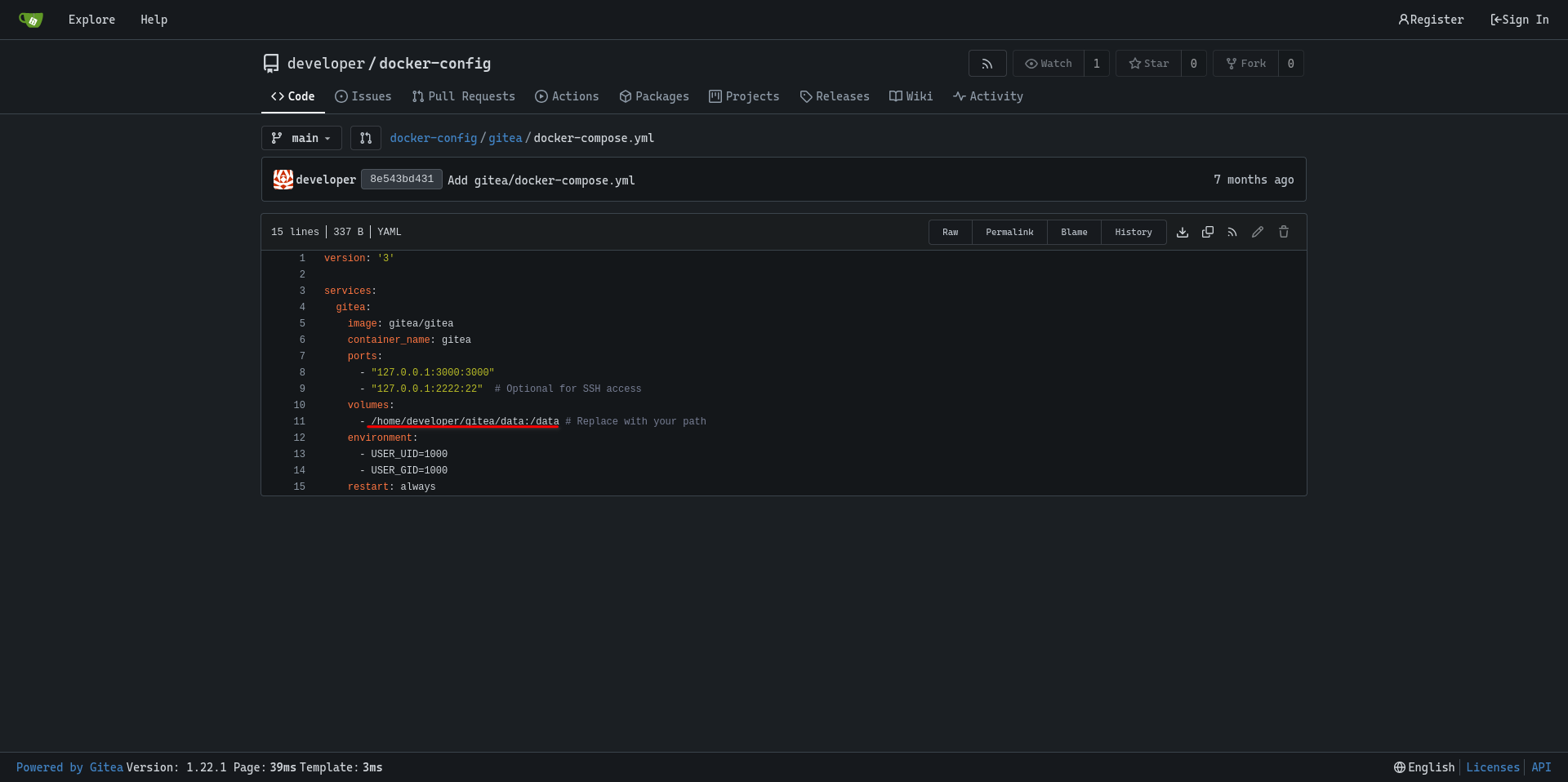The image size is (1568, 782).
Task: Download the docker-compose.yml file
Action: pyautogui.click(x=1182, y=233)
